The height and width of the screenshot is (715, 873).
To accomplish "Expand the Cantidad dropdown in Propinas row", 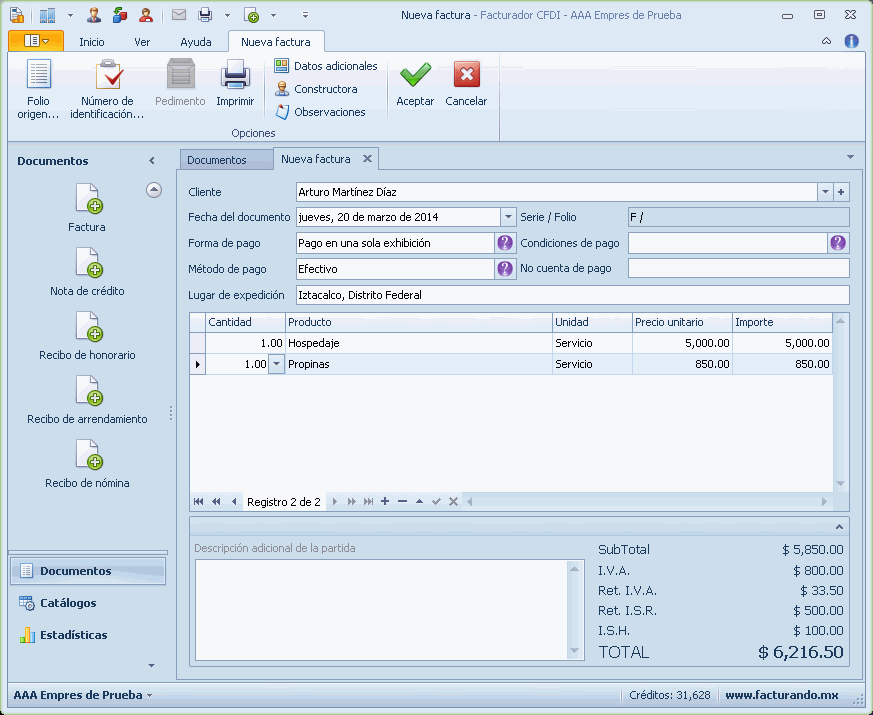I will point(276,365).
